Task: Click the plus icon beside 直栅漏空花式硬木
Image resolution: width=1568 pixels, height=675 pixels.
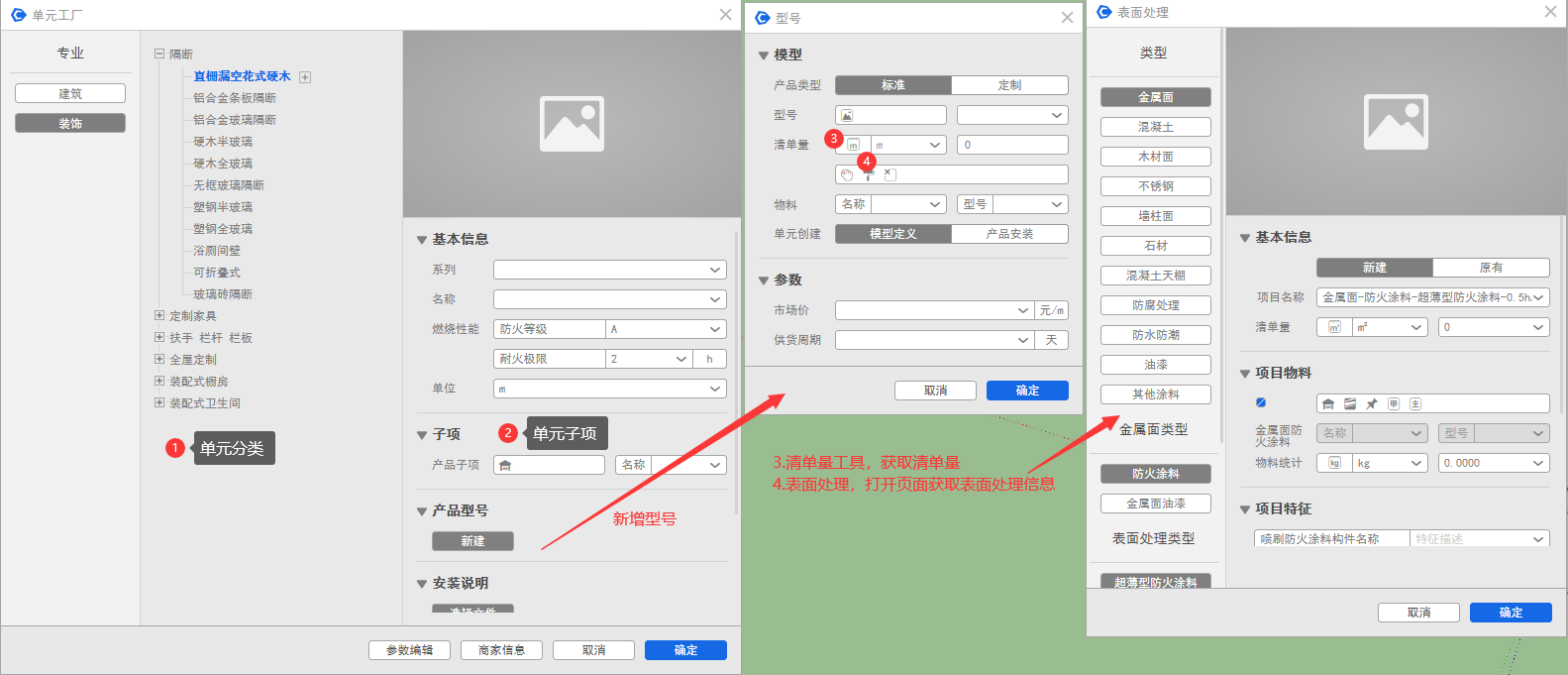Action: point(305,77)
